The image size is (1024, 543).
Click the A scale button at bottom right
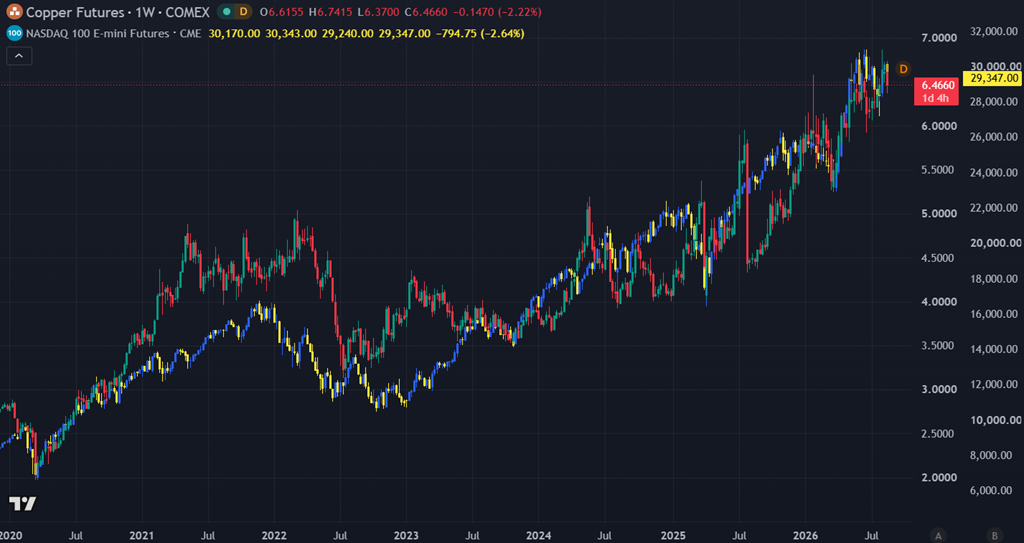point(938,534)
